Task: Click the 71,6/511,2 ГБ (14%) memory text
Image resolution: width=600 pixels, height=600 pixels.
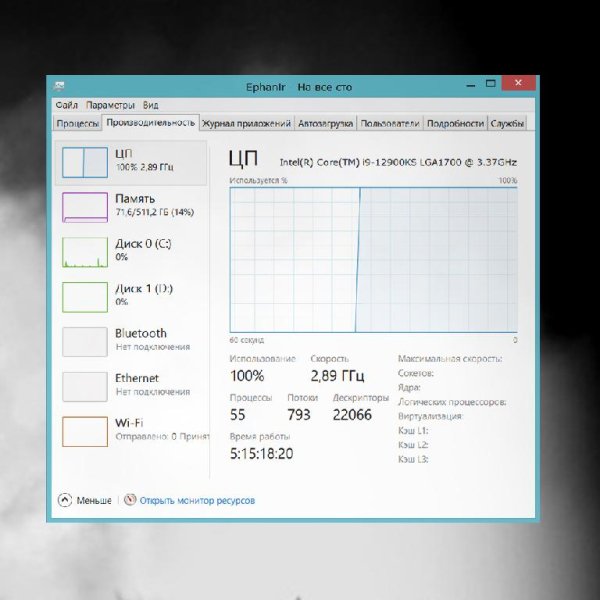Action: coord(155,212)
